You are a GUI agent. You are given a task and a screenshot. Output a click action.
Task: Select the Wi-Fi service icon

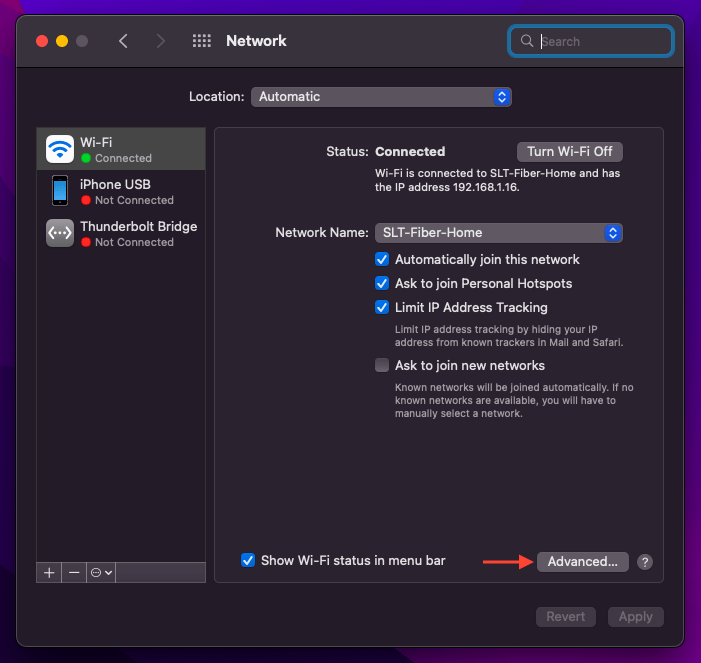(x=59, y=149)
